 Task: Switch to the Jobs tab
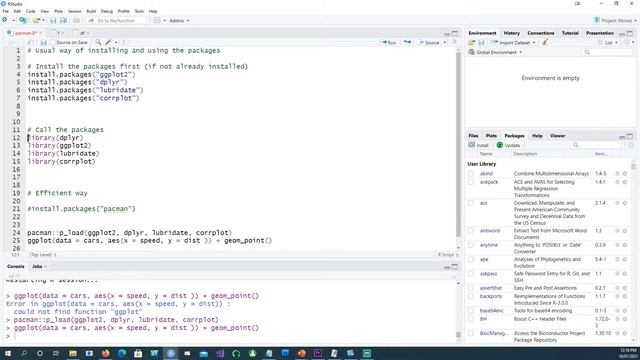37,267
